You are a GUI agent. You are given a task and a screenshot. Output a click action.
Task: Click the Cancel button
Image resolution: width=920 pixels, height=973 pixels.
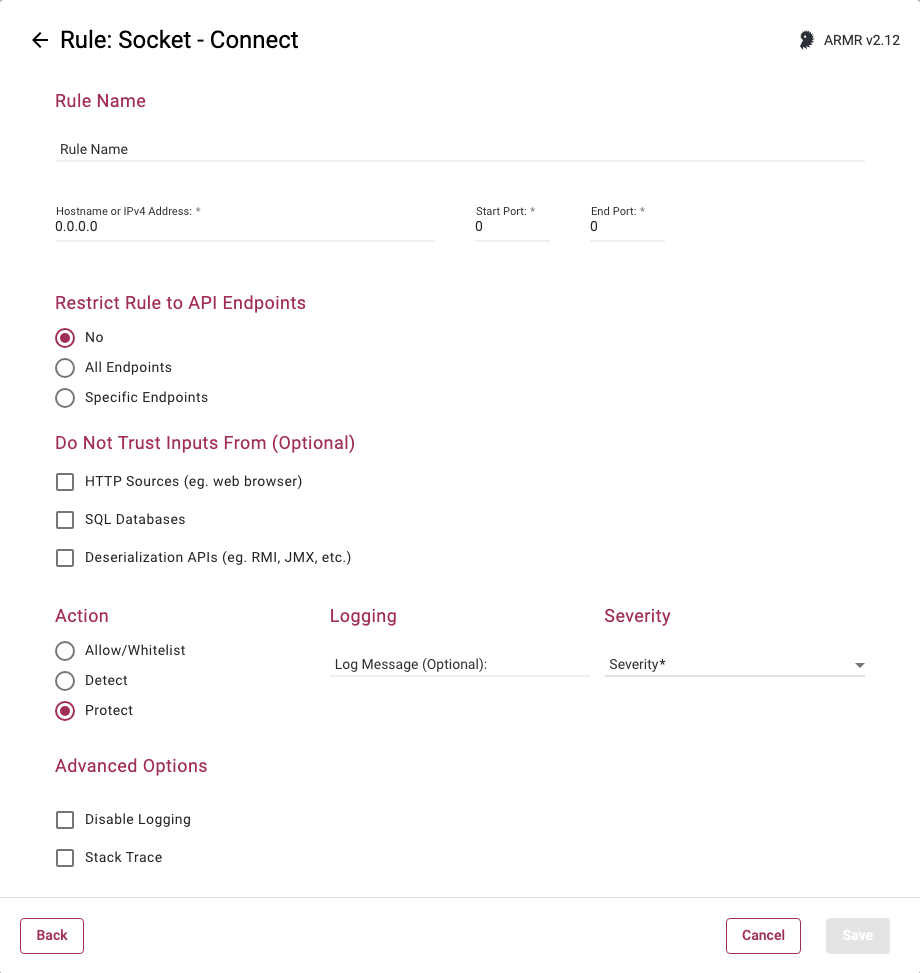click(763, 936)
